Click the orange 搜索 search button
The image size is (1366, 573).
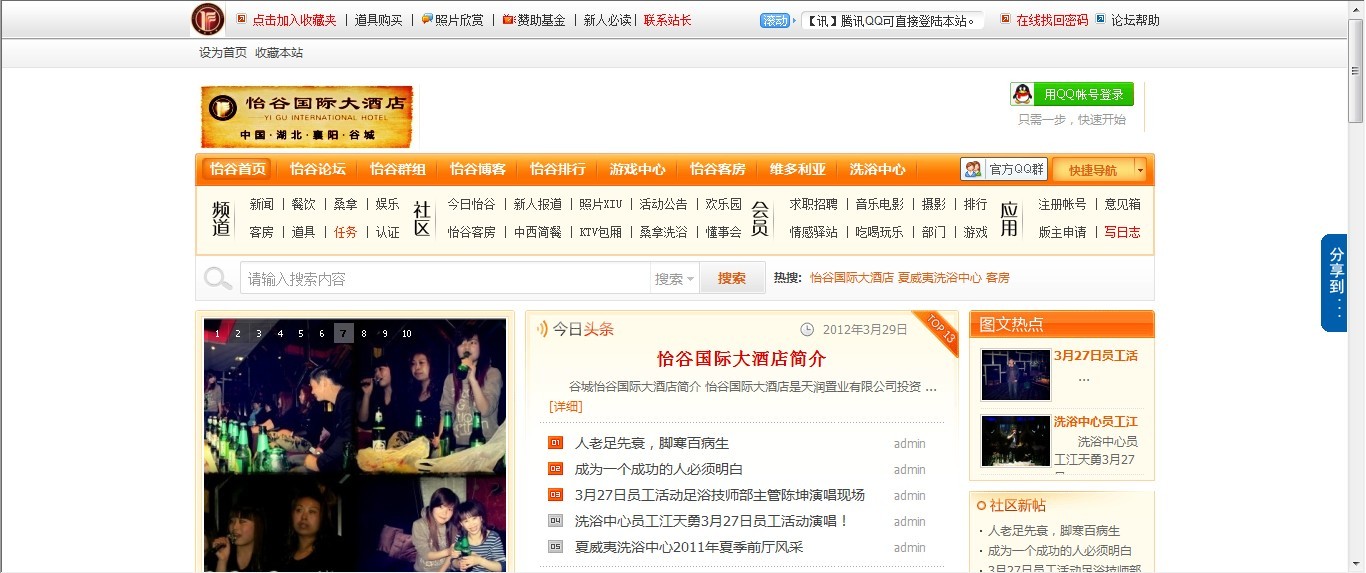[x=732, y=278]
